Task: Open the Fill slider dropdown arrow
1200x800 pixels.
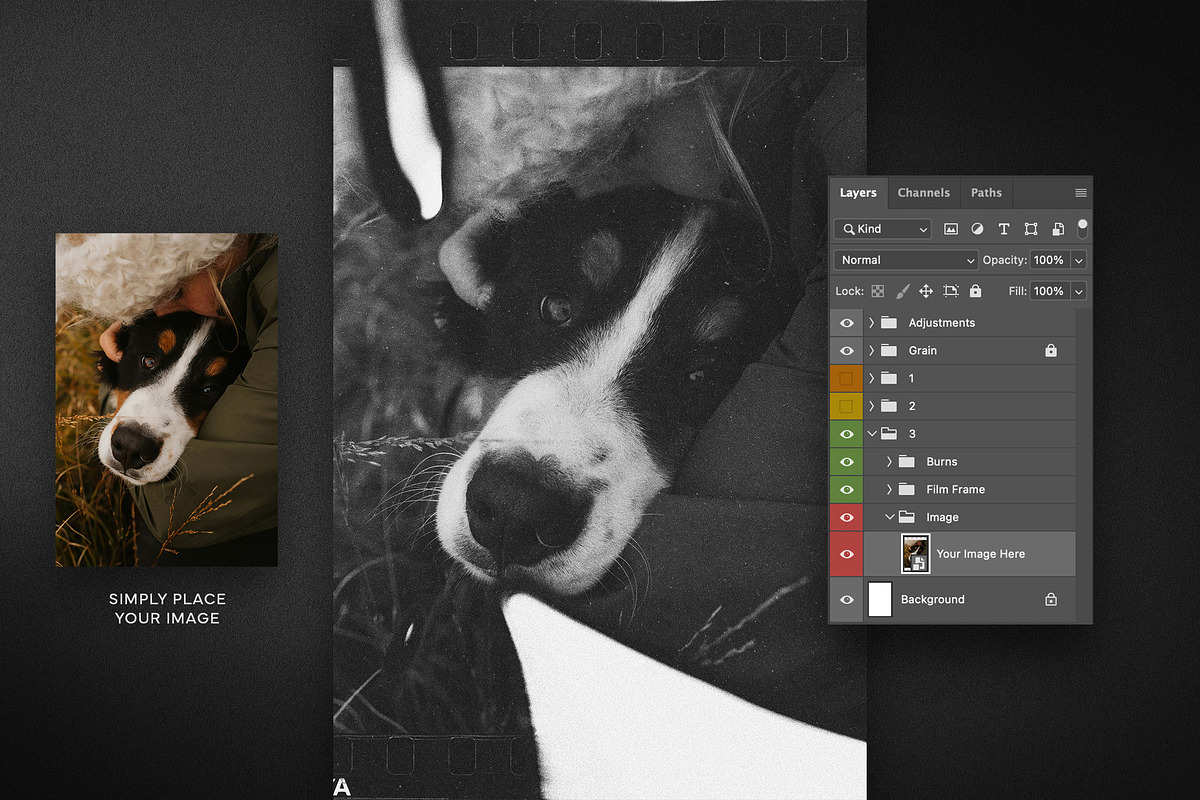Action: coord(1078,291)
